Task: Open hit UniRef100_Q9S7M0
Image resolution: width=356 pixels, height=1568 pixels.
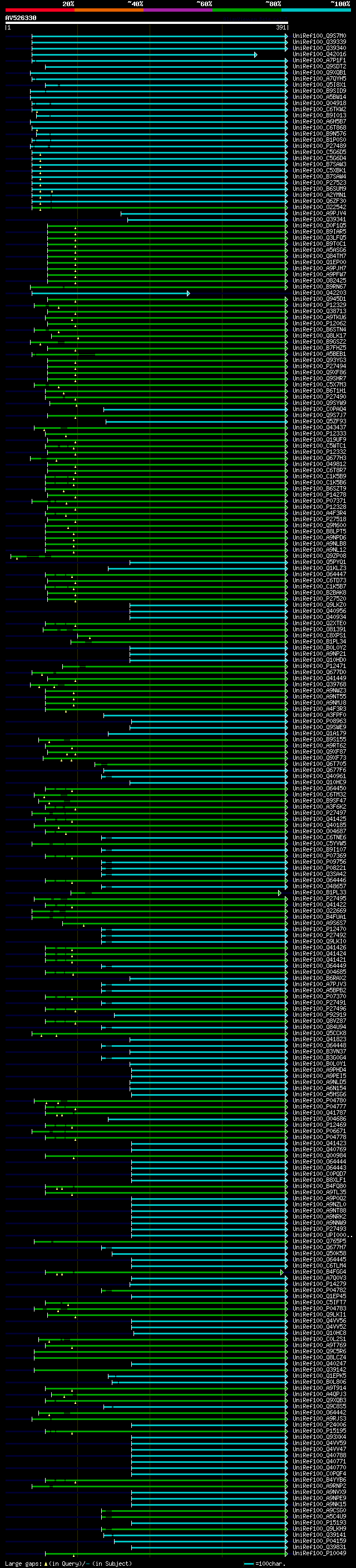Action: 319,36
